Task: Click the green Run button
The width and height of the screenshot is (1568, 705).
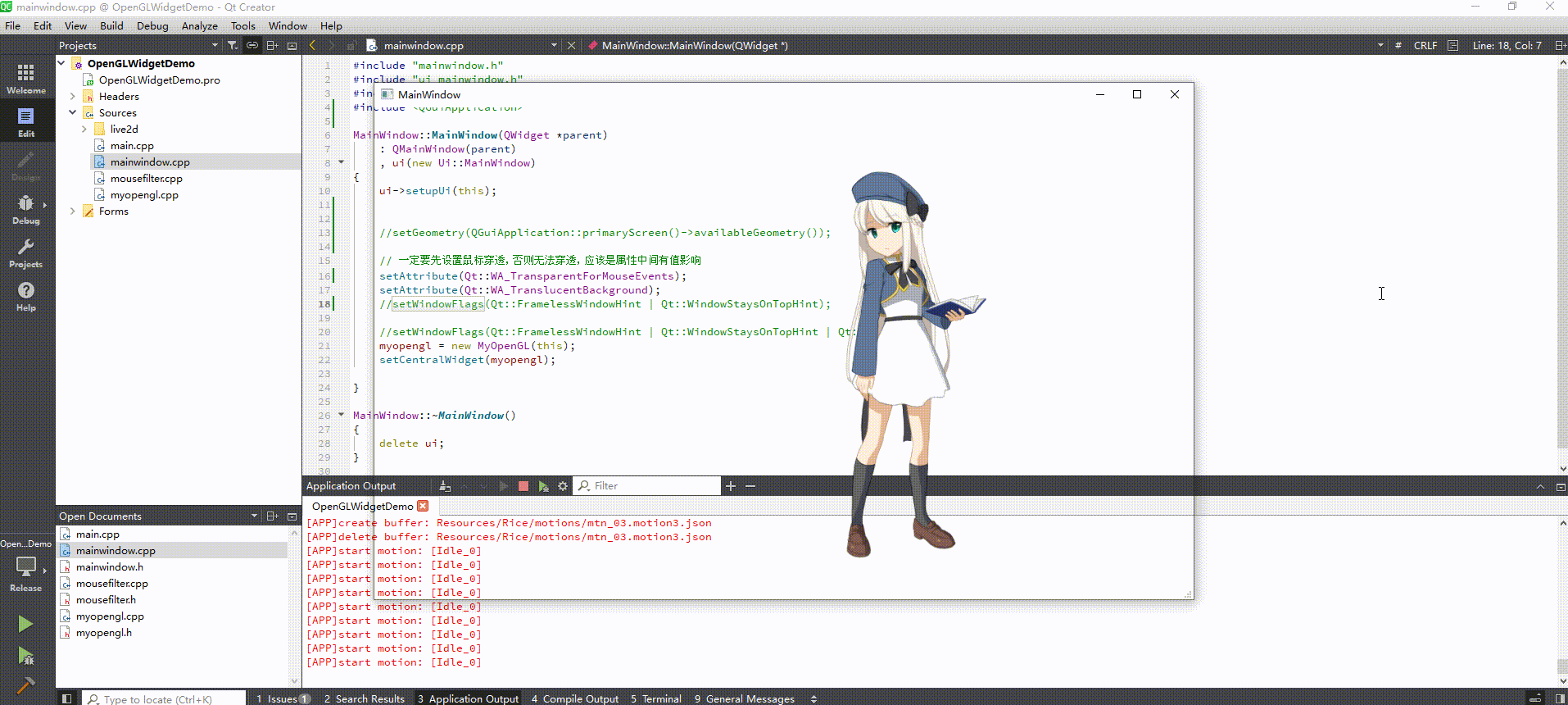Action: [x=25, y=624]
